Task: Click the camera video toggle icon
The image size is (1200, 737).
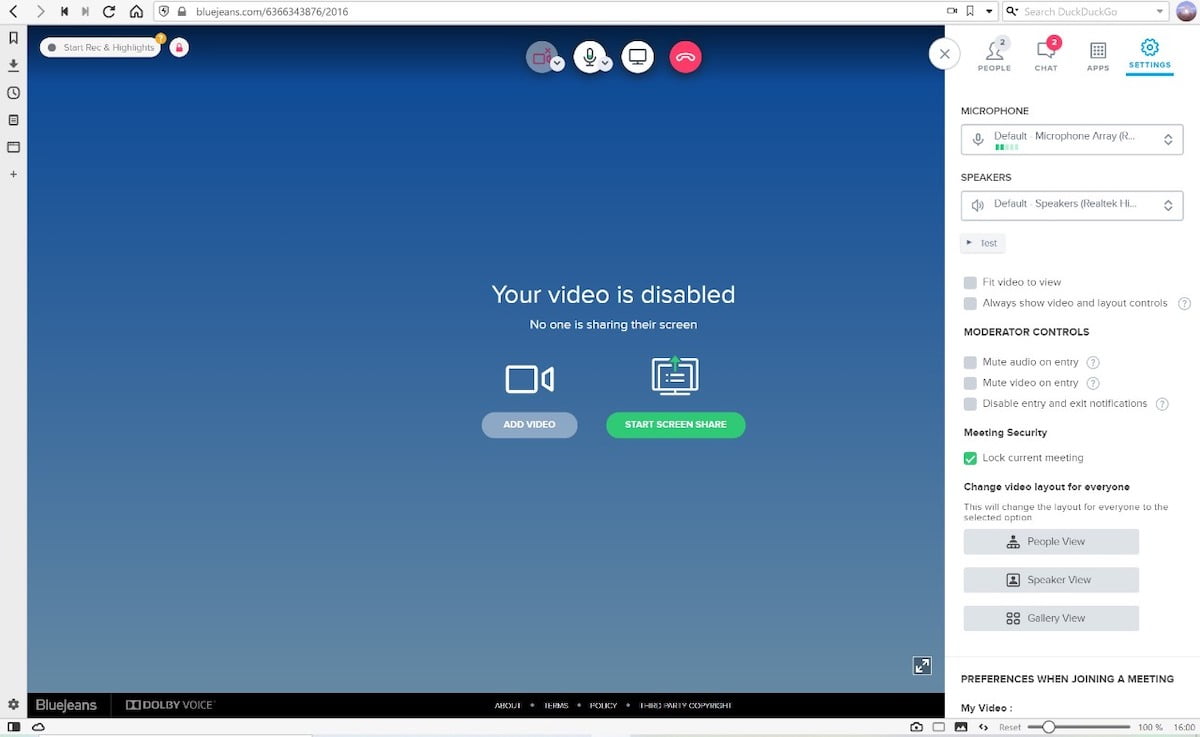Action: pyautogui.click(x=541, y=57)
